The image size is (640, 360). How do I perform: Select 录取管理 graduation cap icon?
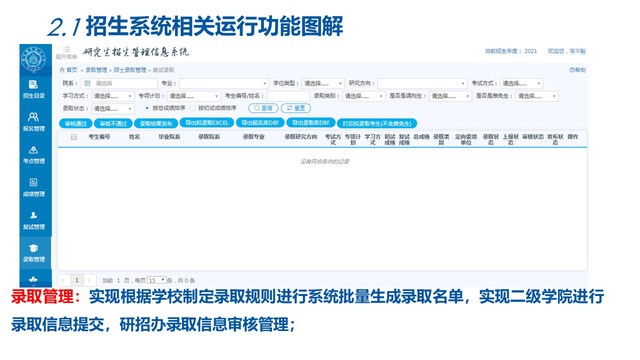point(33,248)
